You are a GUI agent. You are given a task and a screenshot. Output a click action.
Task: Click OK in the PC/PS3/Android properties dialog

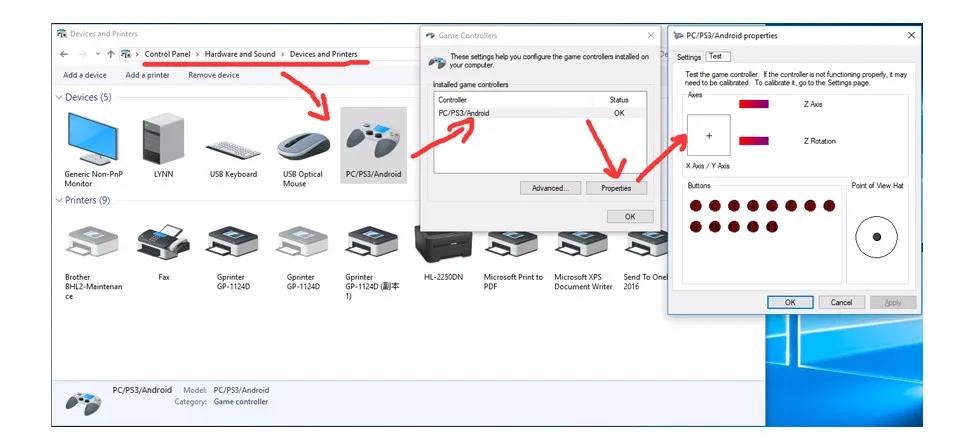[x=790, y=302]
